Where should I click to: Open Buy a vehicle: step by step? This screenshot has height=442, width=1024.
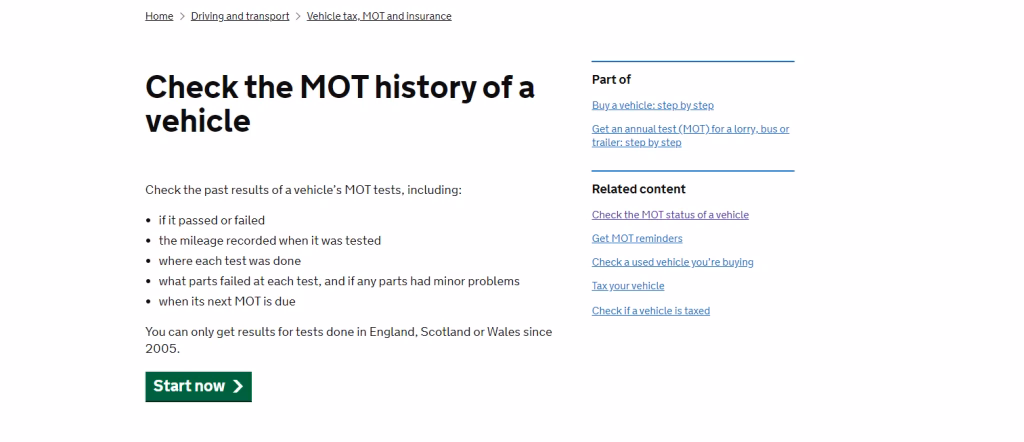pos(652,105)
